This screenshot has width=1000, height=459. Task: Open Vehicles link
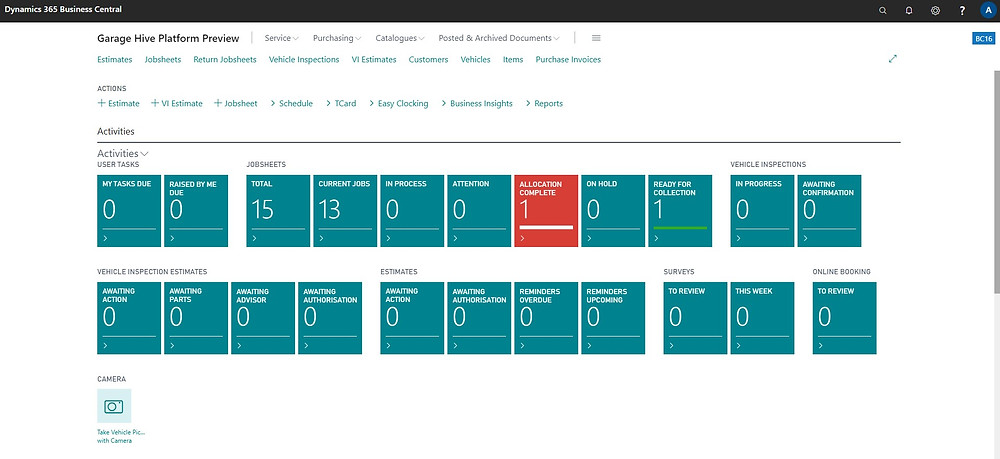pyautogui.click(x=475, y=59)
